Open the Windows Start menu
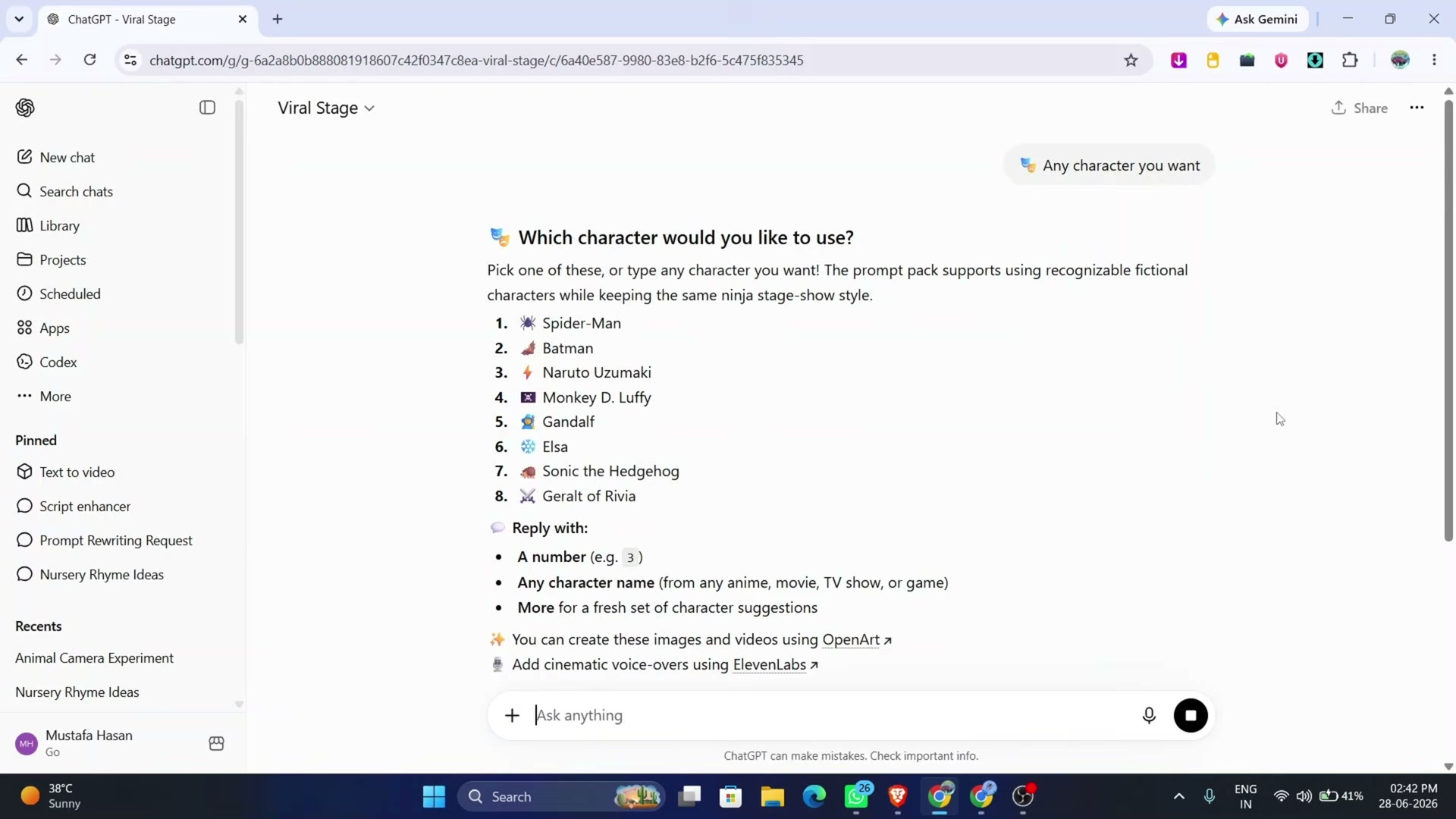This screenshot has width=1456, height=819. (x=434, y=796)
